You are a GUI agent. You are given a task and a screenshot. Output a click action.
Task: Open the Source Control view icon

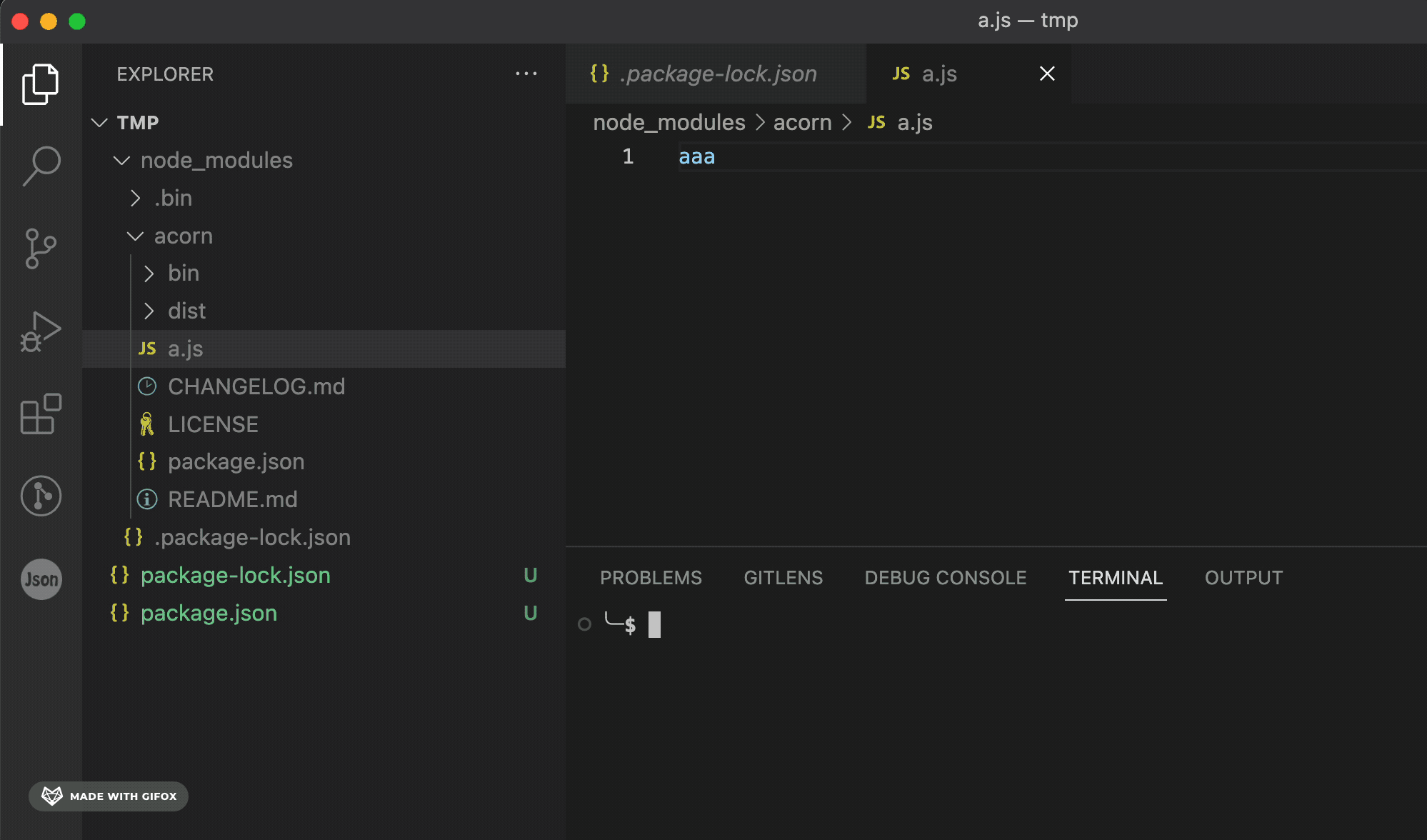(41, 249)
